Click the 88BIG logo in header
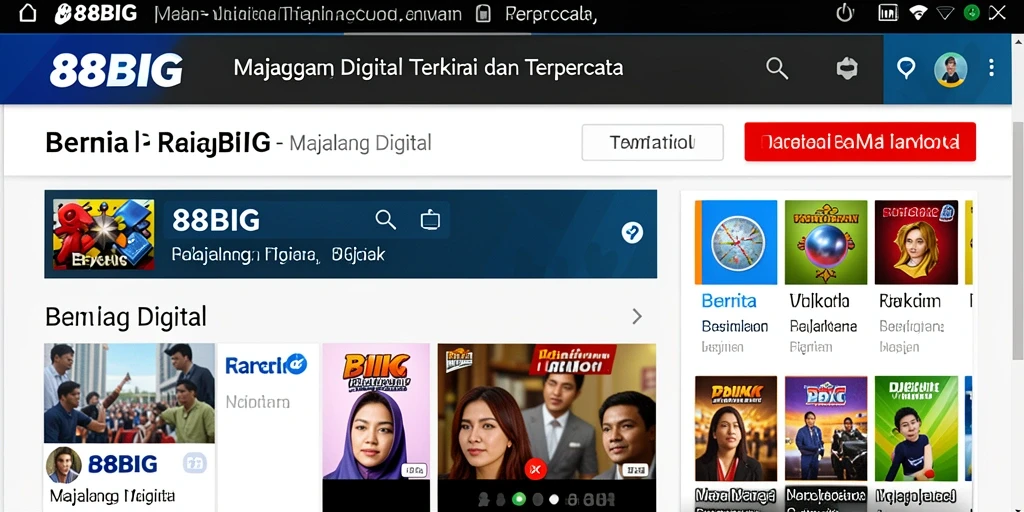1024x512 pixels. (x=116, y=70)
